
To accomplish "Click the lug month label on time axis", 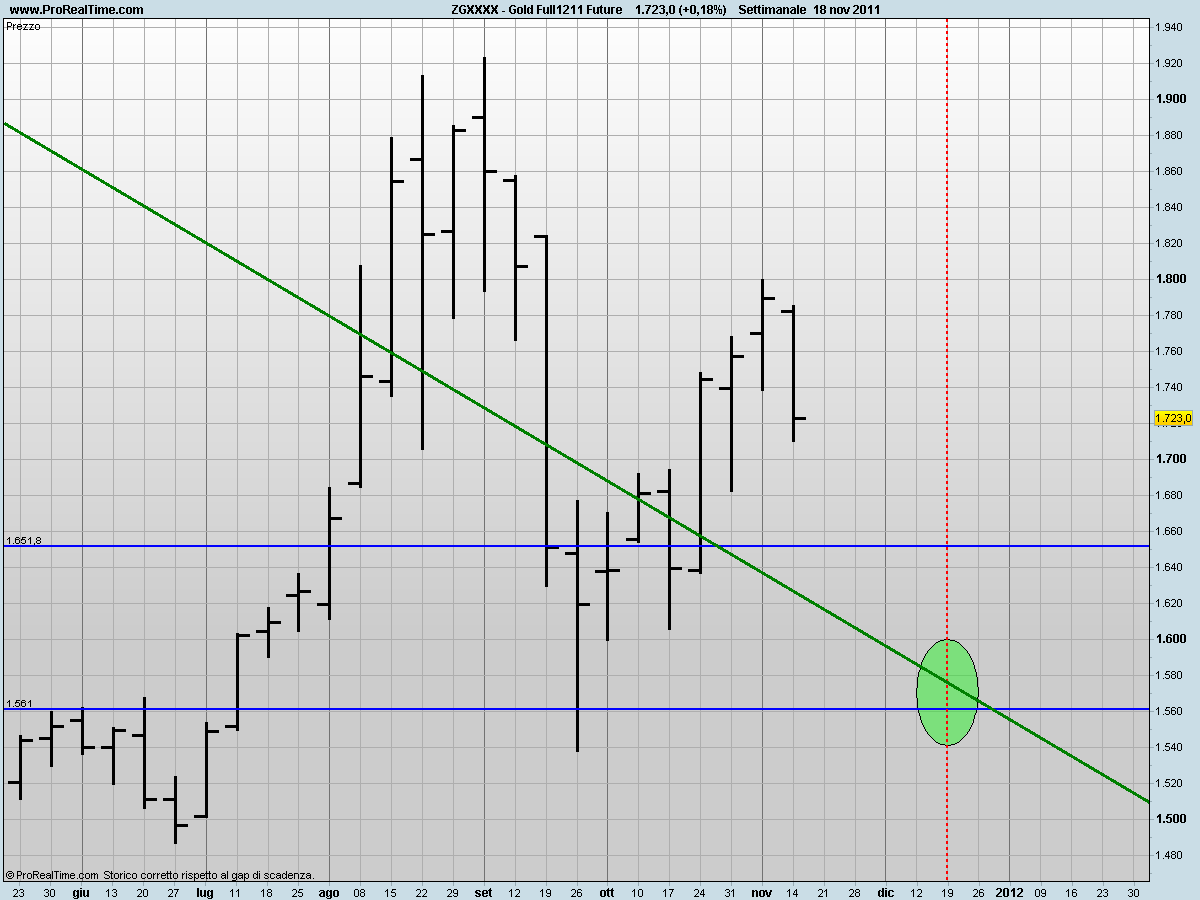I will (x=204, y=891).
